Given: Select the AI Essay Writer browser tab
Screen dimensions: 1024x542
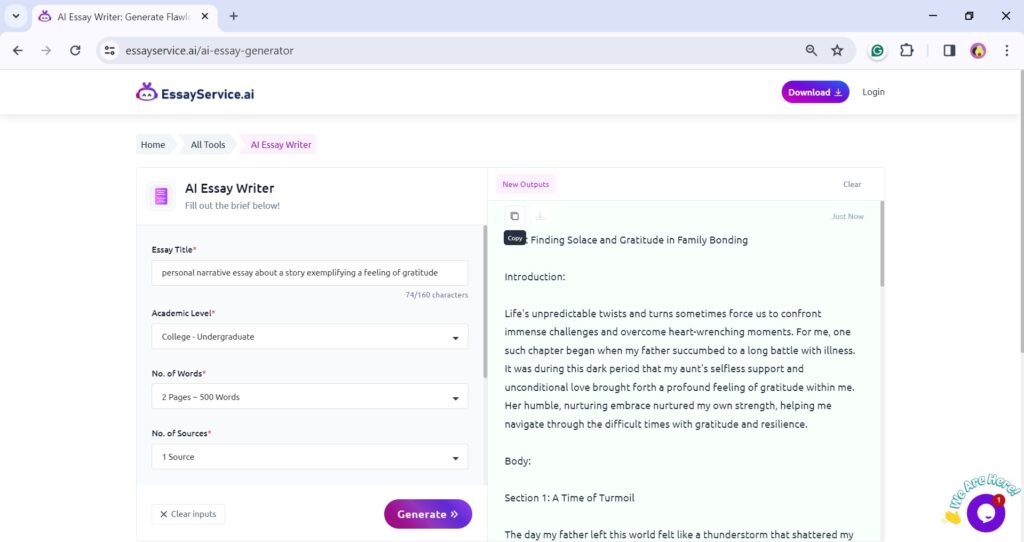Looking at the screenshot, I should coord(124,16).
